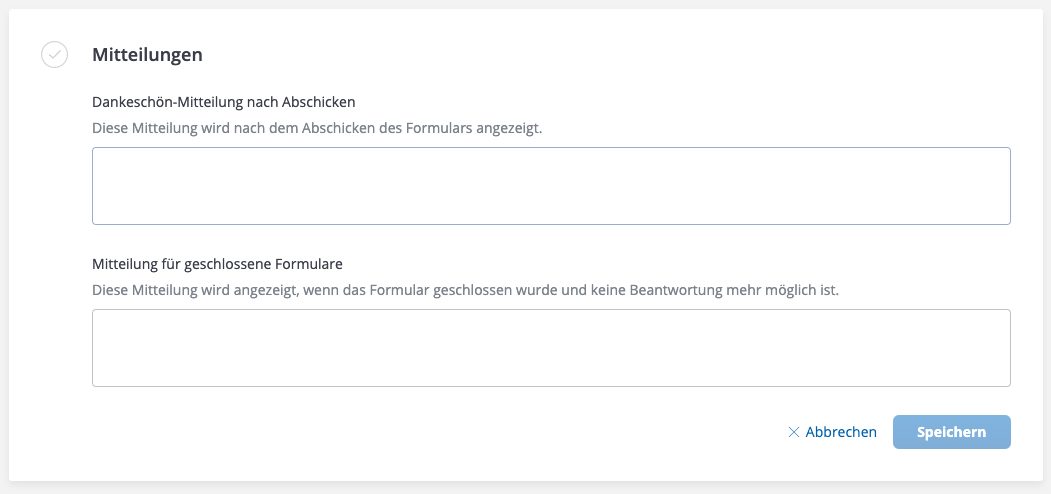The image size is (1051, 494).
Task: Click the Mitteilungen section heading
Action: 147,55
